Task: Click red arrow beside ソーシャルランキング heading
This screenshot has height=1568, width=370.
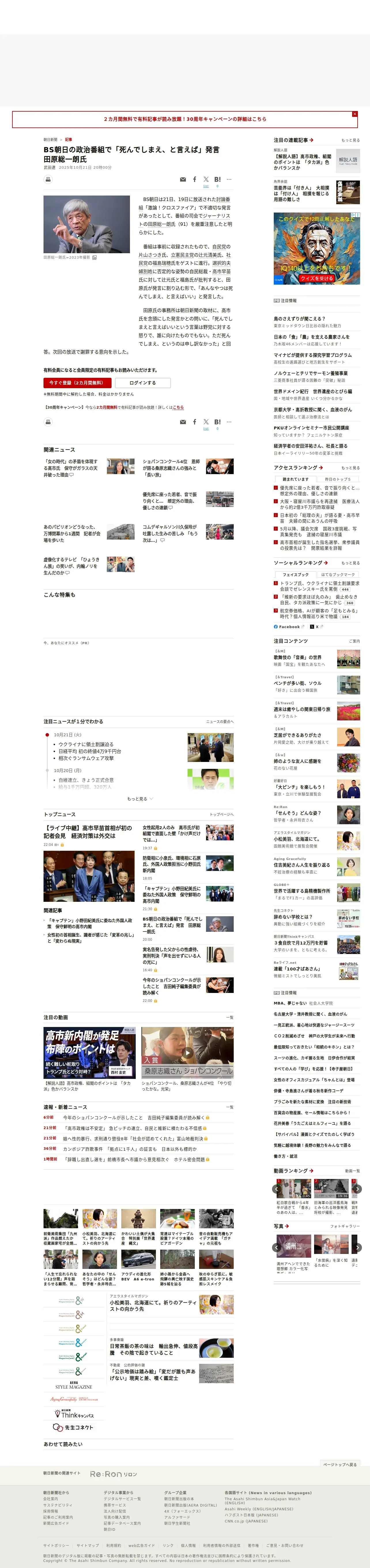Action: pyautogui.click(x=326, y=562)
